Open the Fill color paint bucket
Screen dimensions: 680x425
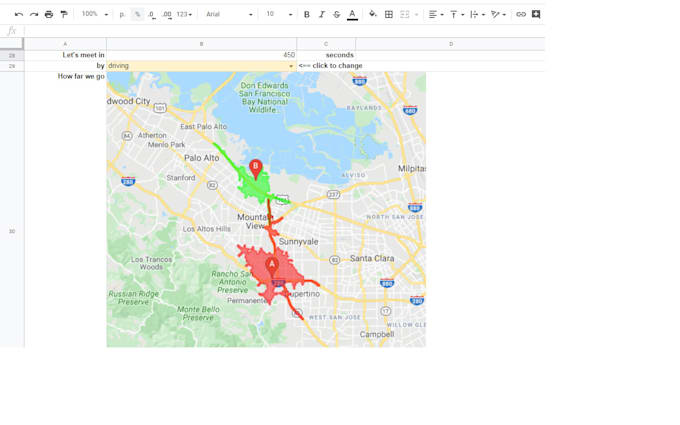[373, 14]
